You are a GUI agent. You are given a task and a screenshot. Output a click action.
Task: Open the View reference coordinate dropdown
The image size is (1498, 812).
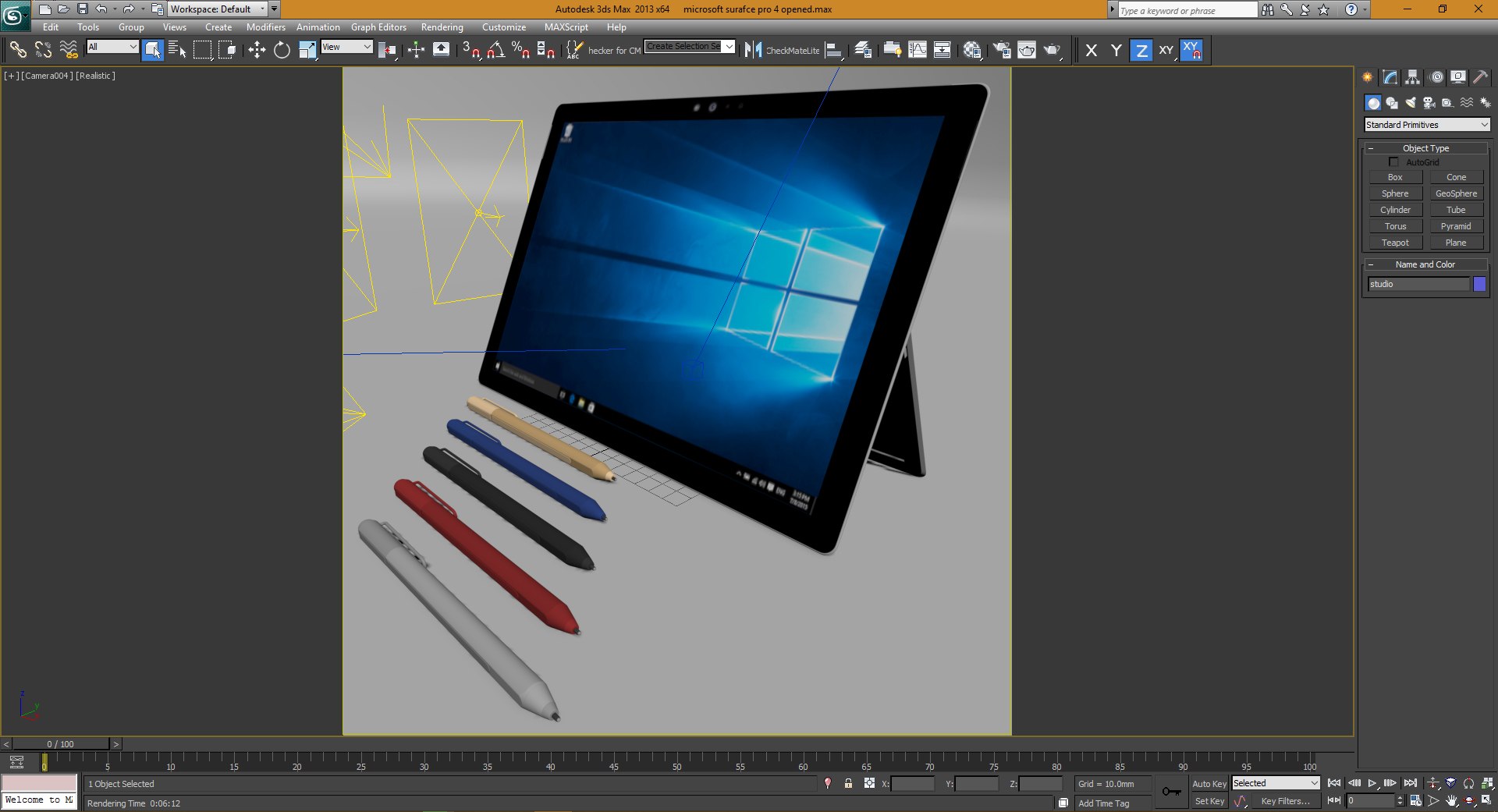pyautogui.click(x=346, y=47)
